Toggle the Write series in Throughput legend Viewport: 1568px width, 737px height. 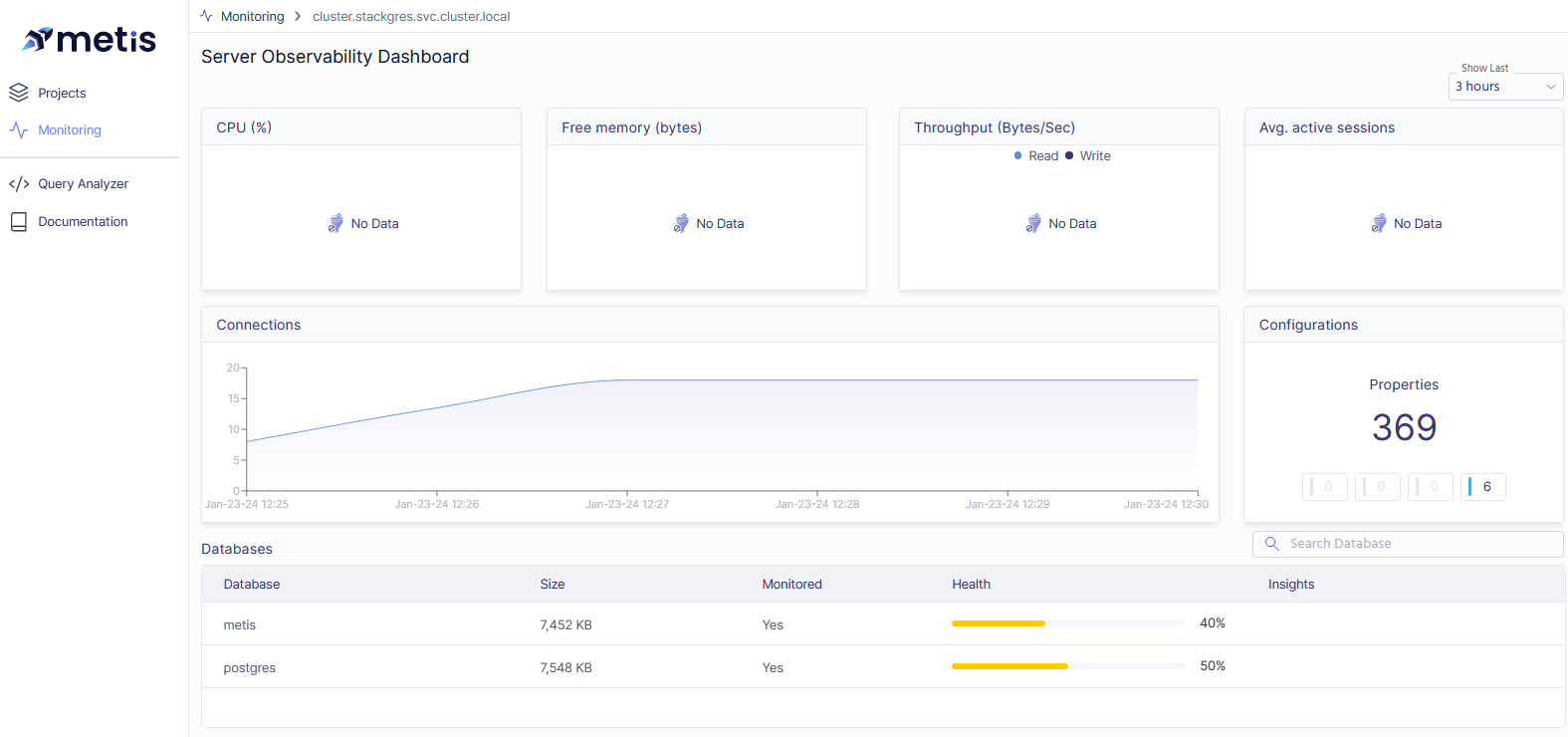pos(1088,156)
